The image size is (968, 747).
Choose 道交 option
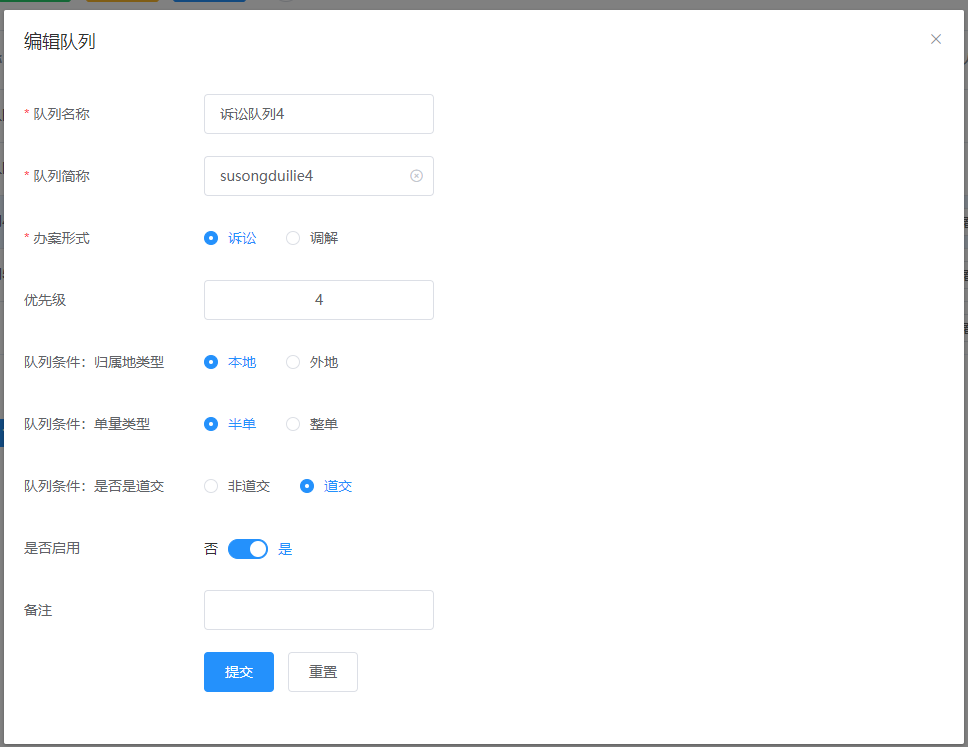click(326, 486)
